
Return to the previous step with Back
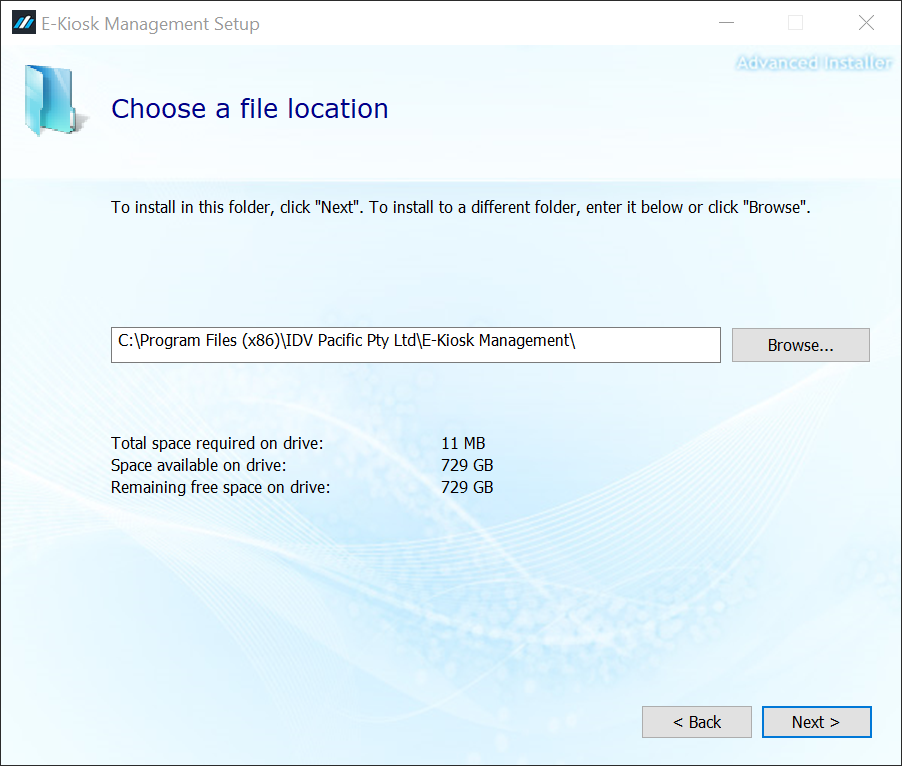pyautogui.click(x=697, y=722)
